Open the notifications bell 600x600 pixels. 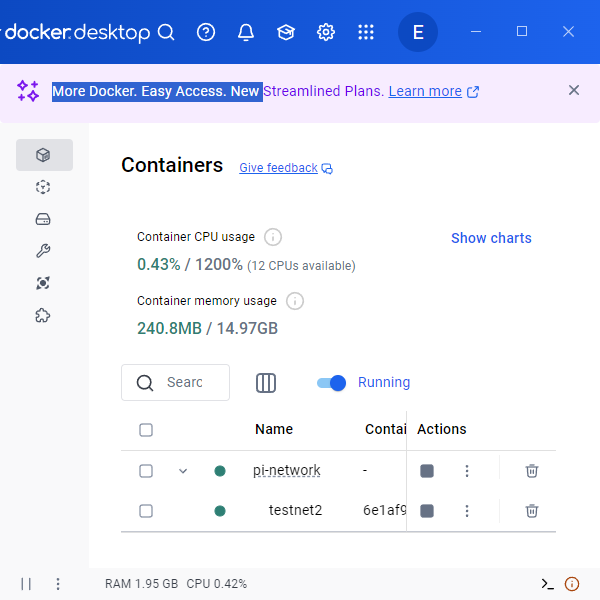(246, 32)
